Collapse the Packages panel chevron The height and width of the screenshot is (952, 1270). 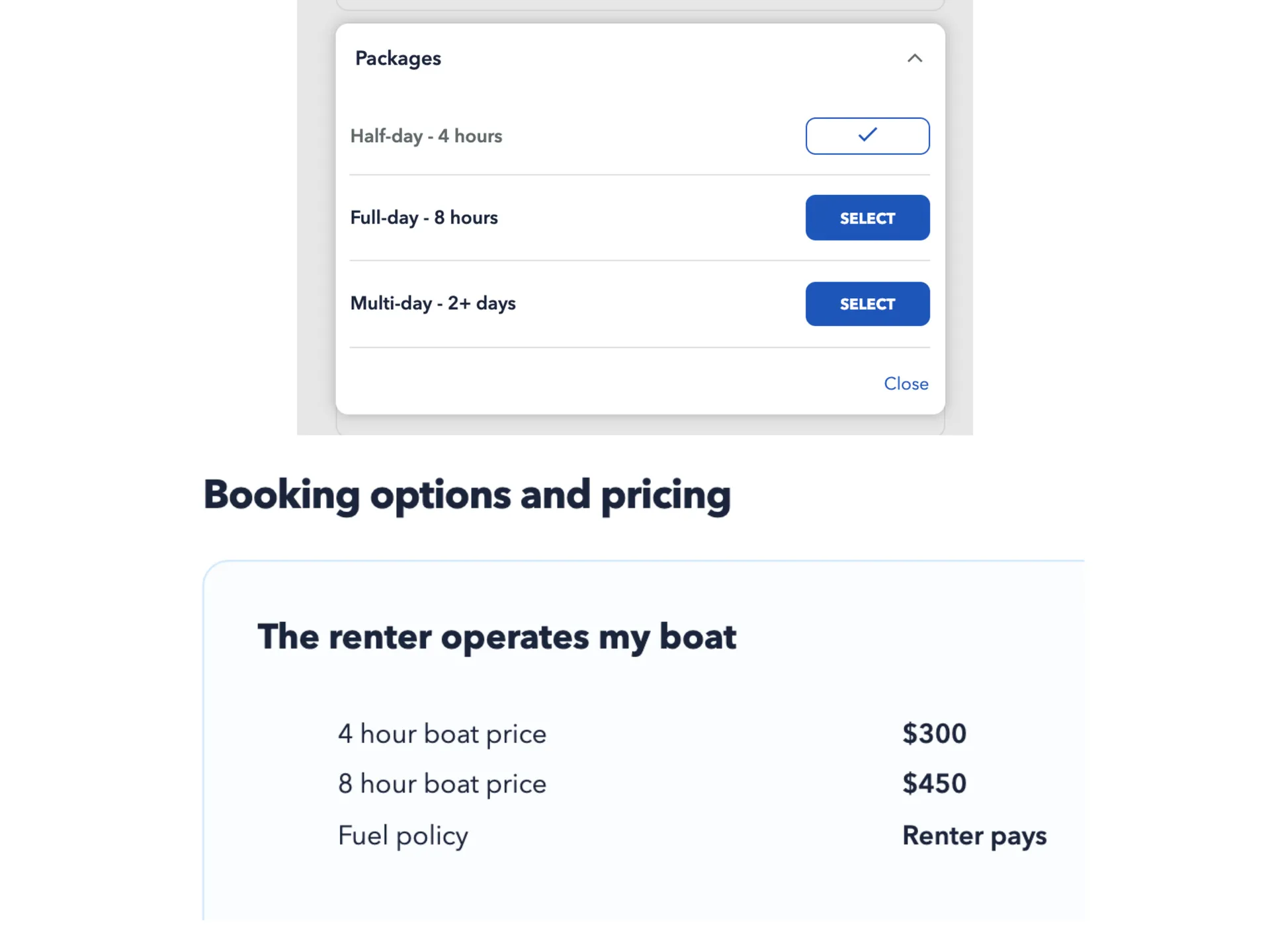pos(914,58)
